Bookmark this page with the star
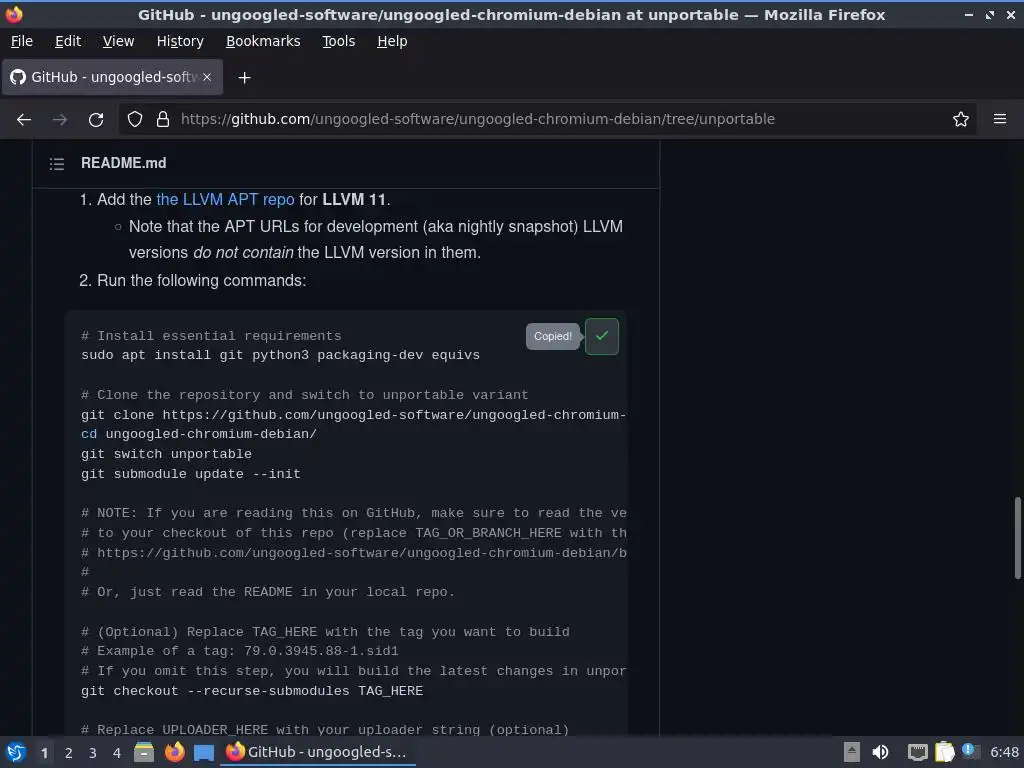1024x768 pixels. click(x=961, y=120)
